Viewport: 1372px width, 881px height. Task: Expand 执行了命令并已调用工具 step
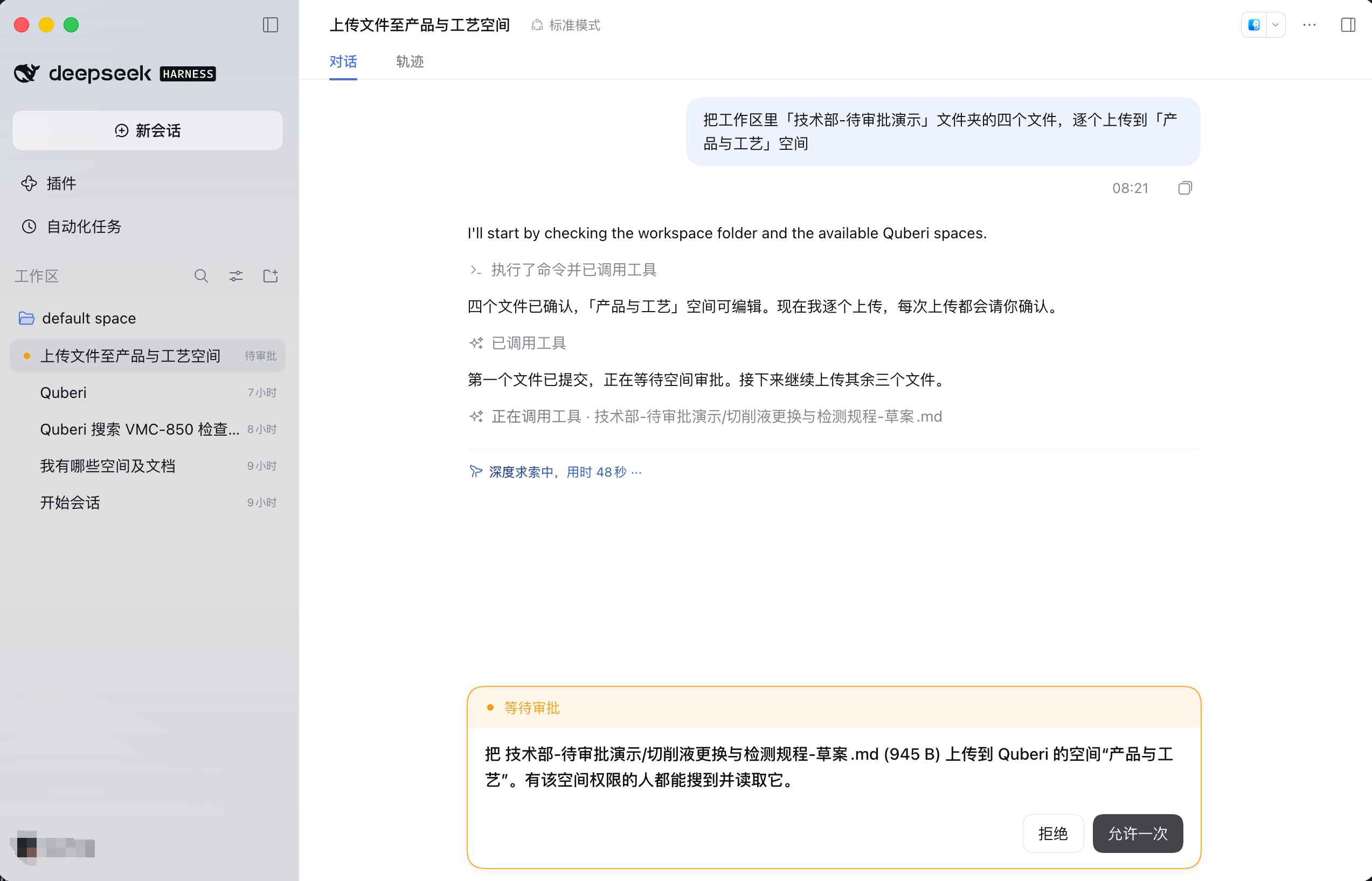pos(563,270)
